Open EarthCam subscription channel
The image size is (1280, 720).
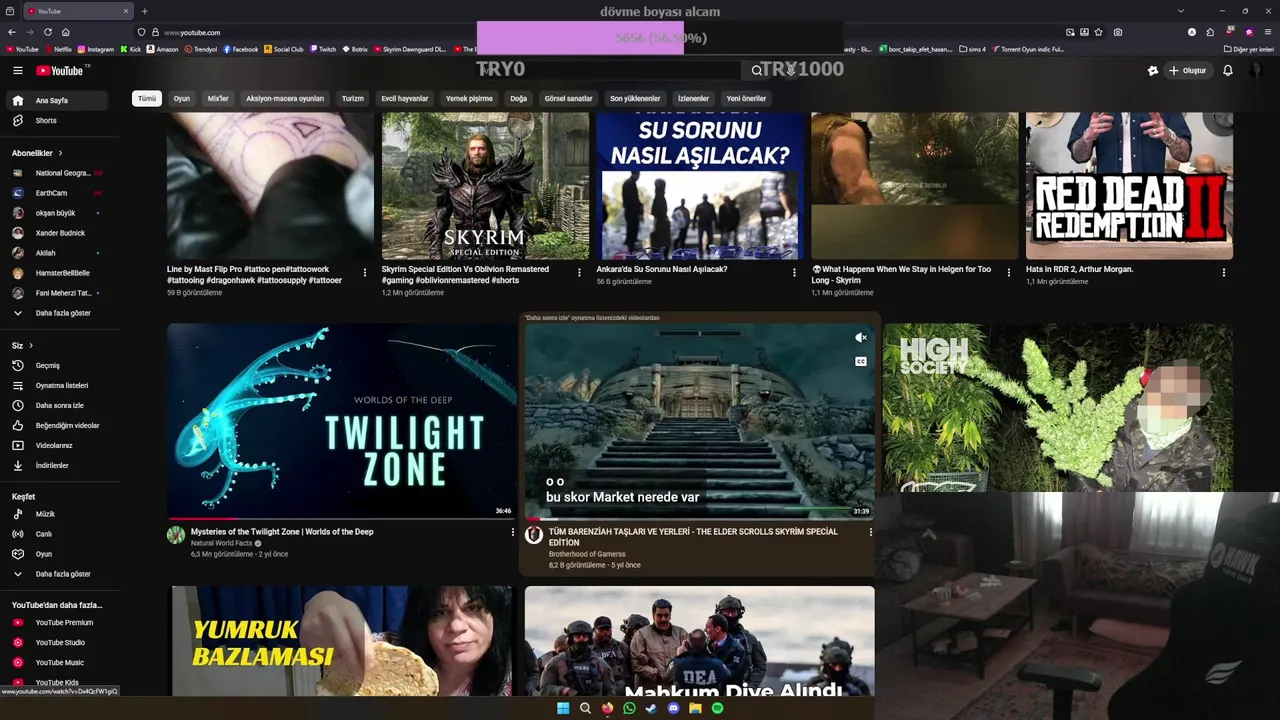click(x=52, y=193)
